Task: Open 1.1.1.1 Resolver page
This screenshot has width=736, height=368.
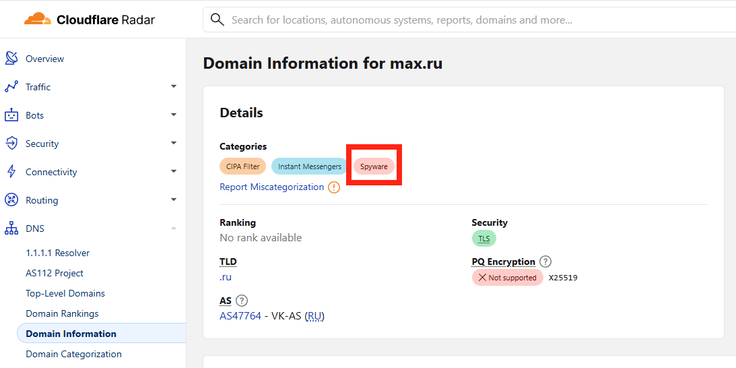Action: 58,253
